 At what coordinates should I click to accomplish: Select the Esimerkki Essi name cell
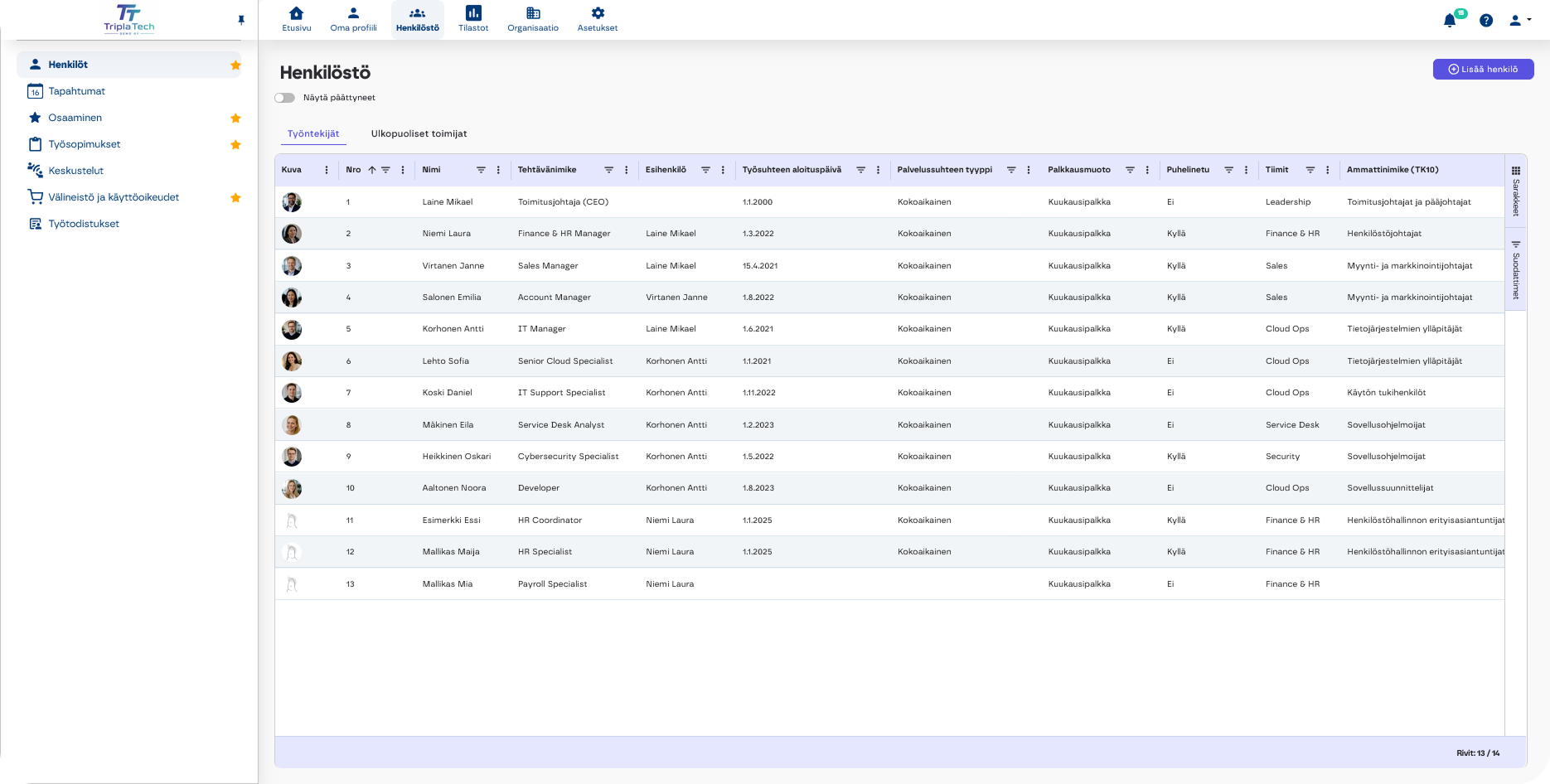coord(451,520)
